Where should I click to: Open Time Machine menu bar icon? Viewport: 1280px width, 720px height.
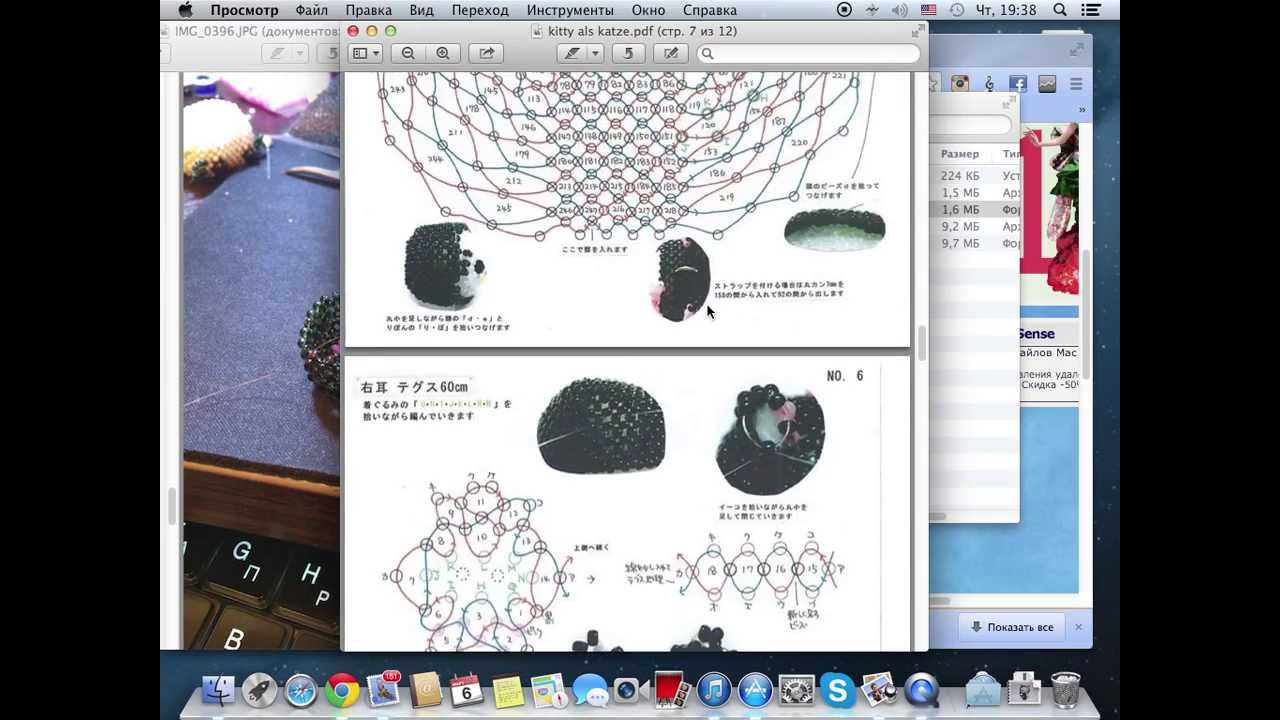pos(957,10)
